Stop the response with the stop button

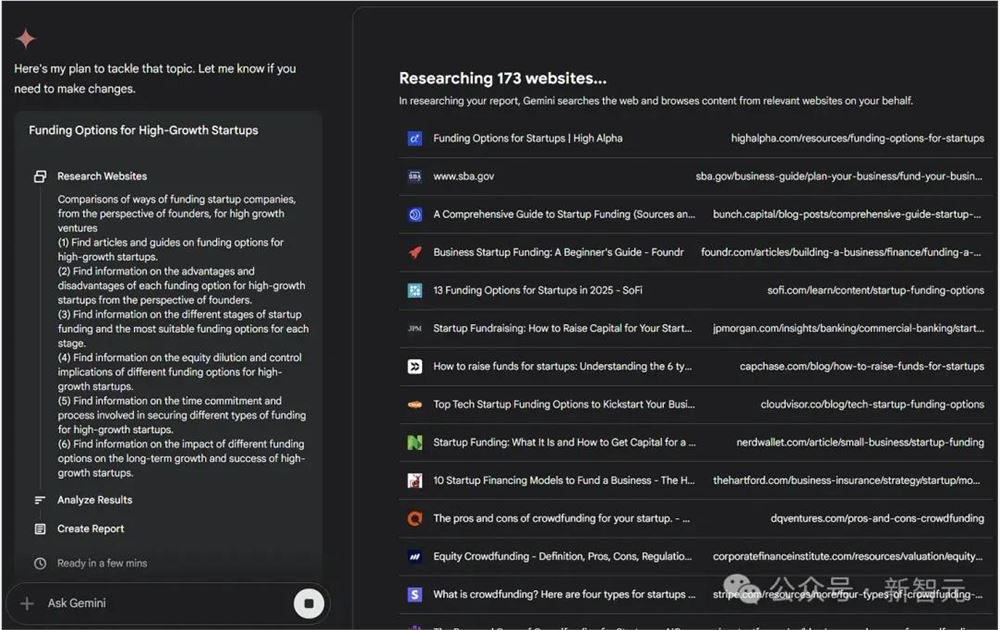tap(309, 603)
